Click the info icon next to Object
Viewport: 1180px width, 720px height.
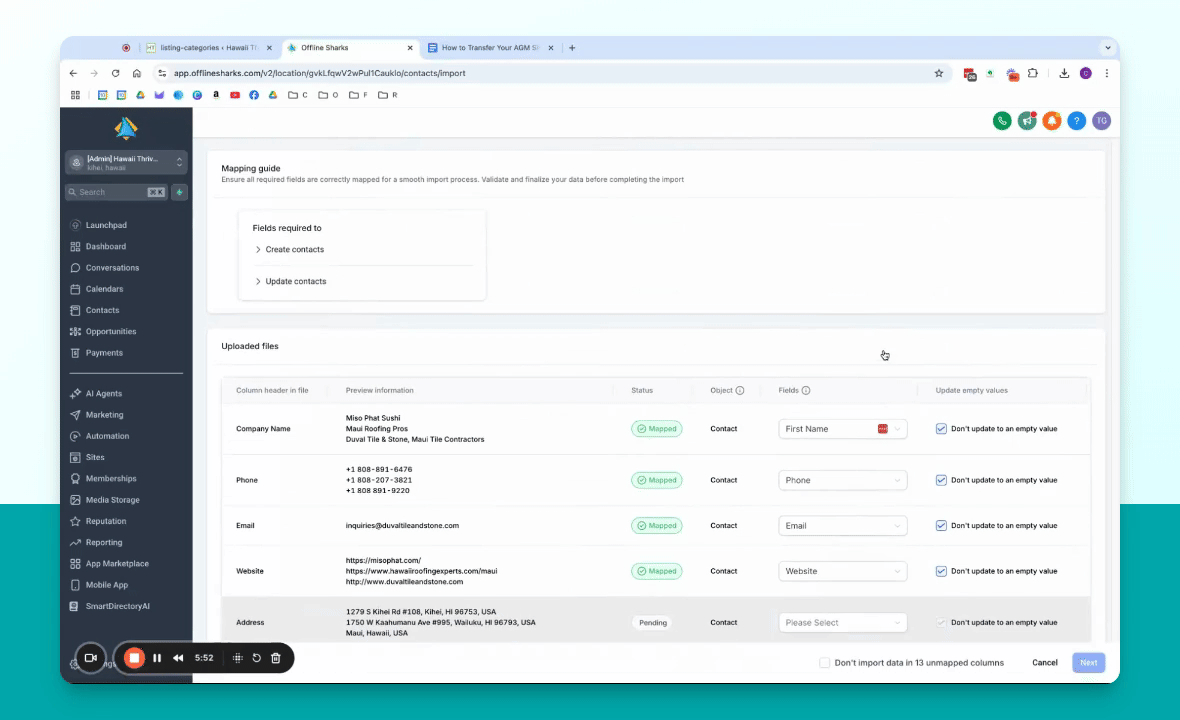pyautogui.click(x=740, y=390)
